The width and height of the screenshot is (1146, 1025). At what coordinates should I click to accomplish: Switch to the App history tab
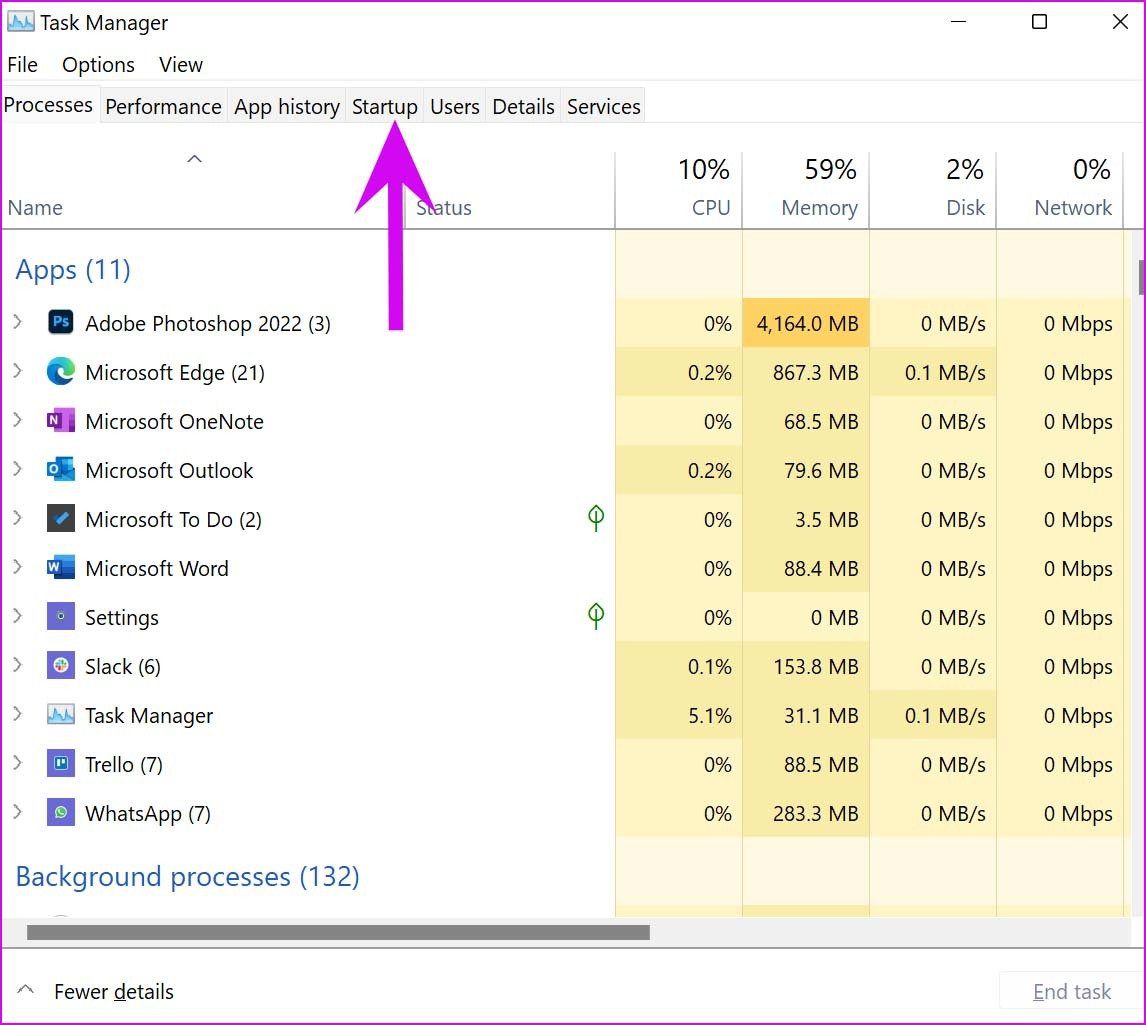click(286, 107)
